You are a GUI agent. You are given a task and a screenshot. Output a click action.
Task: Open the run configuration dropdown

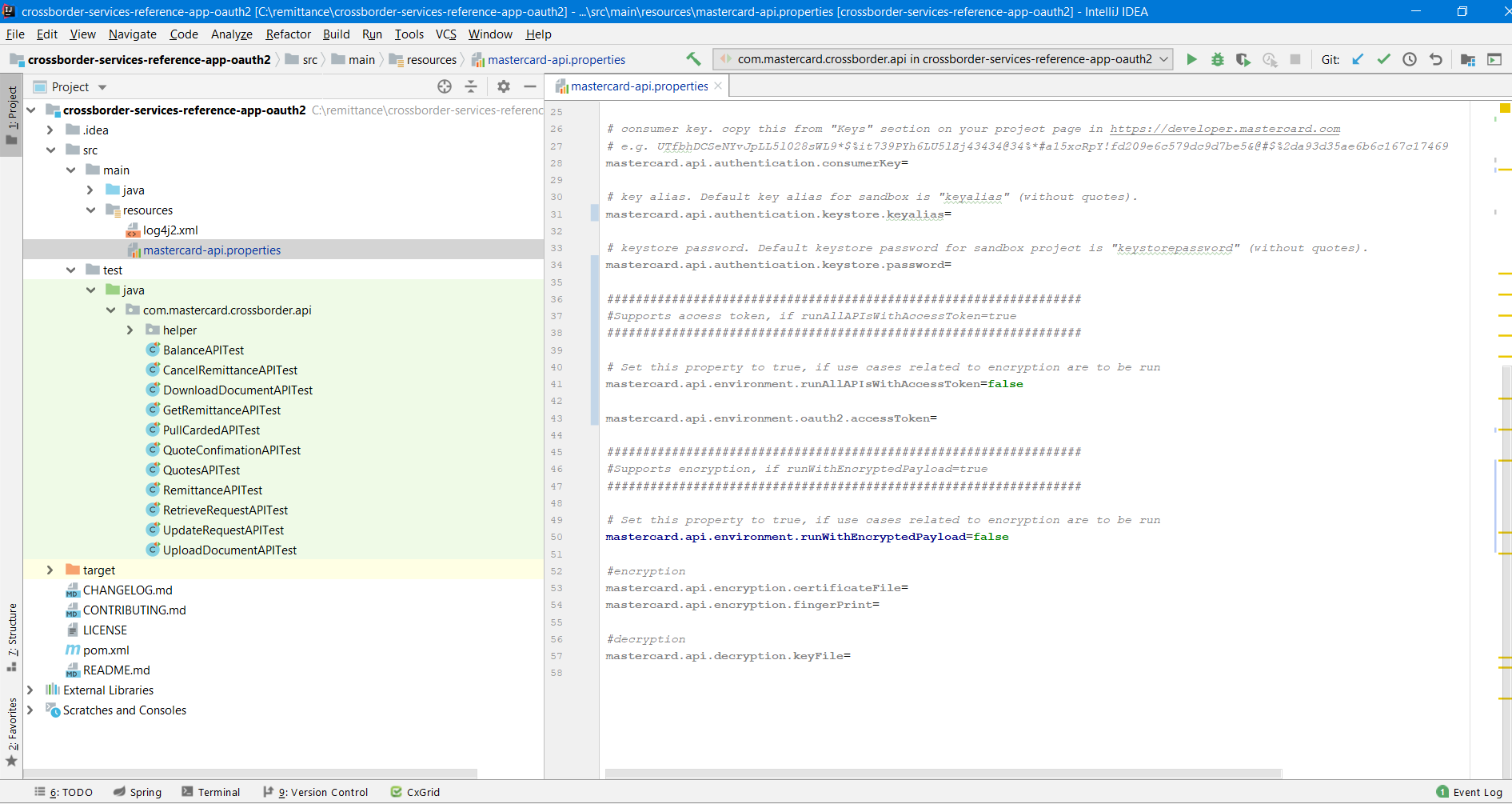943,59
